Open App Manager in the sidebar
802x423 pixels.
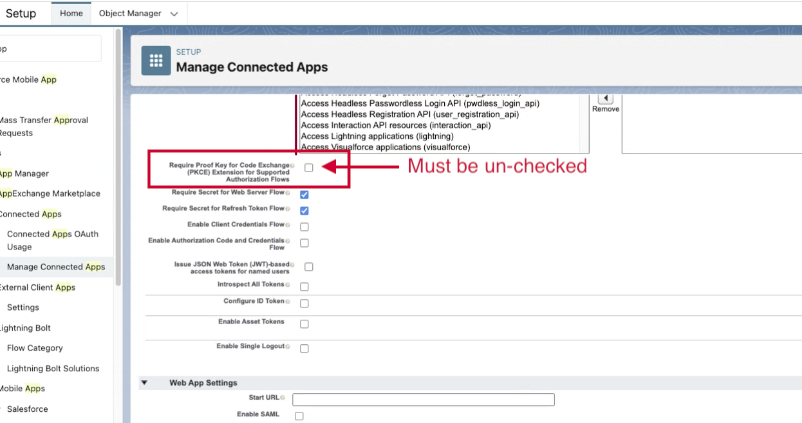point(24,173)
